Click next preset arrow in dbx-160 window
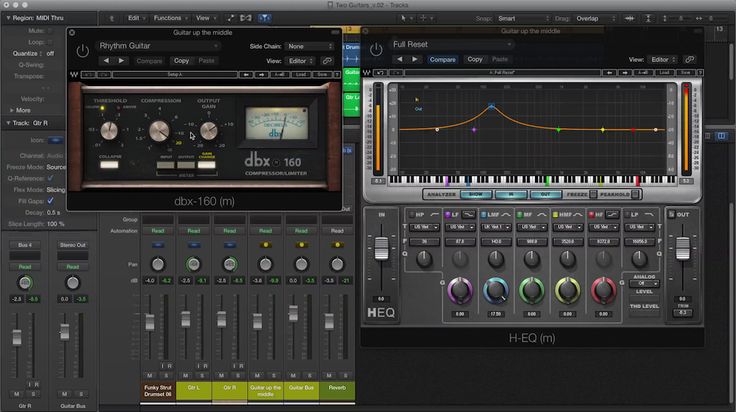 (122, 61)
